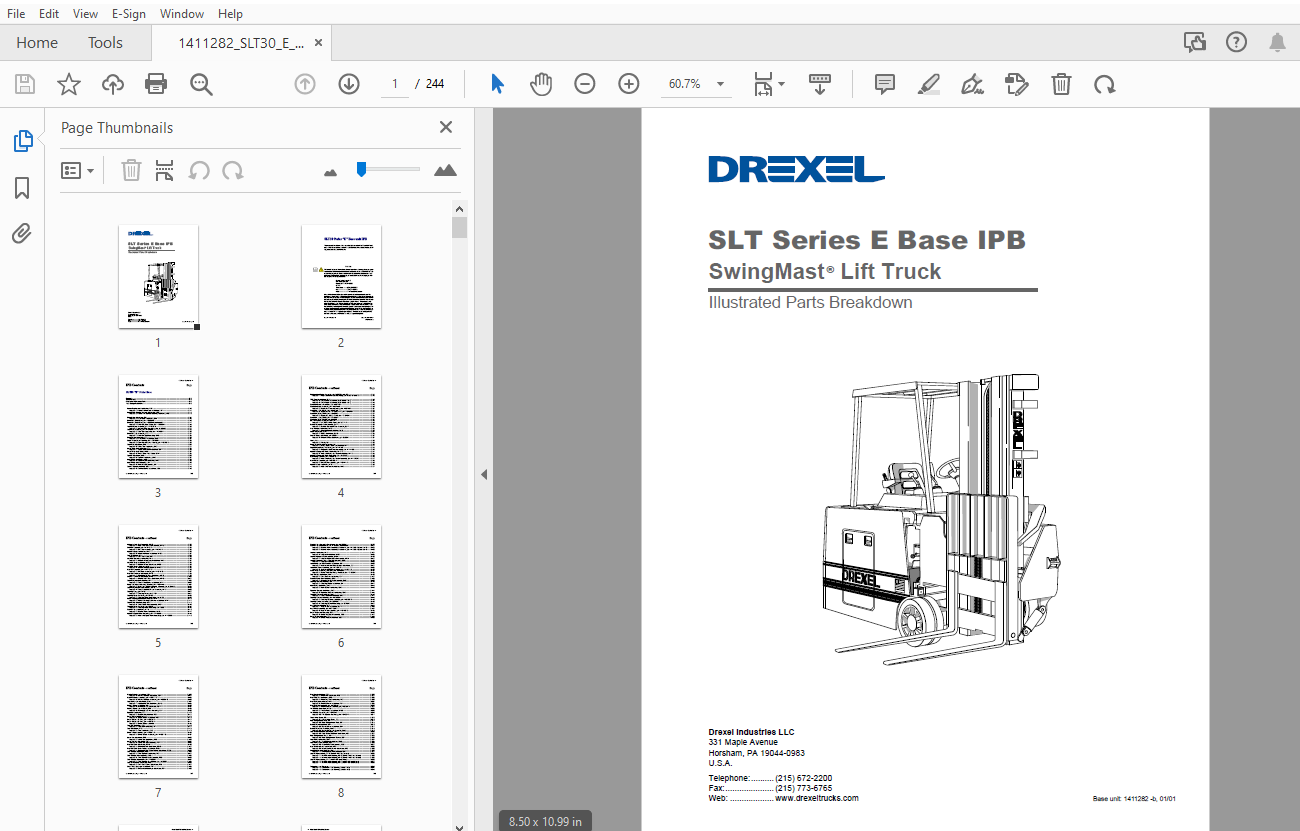Open the Page Thumbnails sidebar icon
Viewport: 1300px width, 831px height.
[x=23, y=141]
